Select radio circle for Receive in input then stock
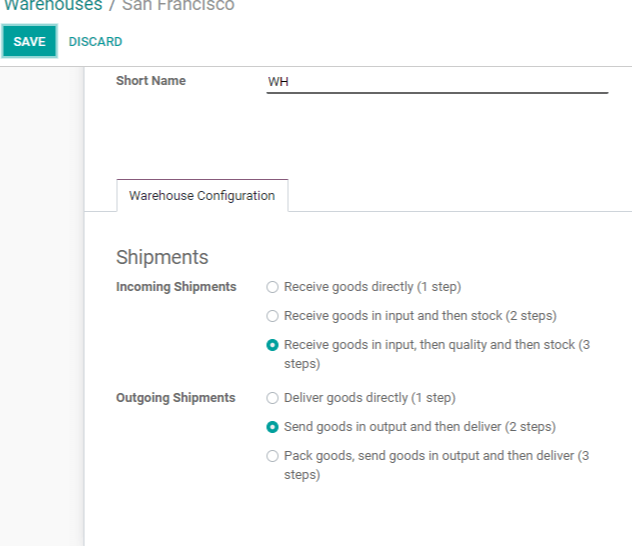This screenshot has height=546, width=633. 272,316
